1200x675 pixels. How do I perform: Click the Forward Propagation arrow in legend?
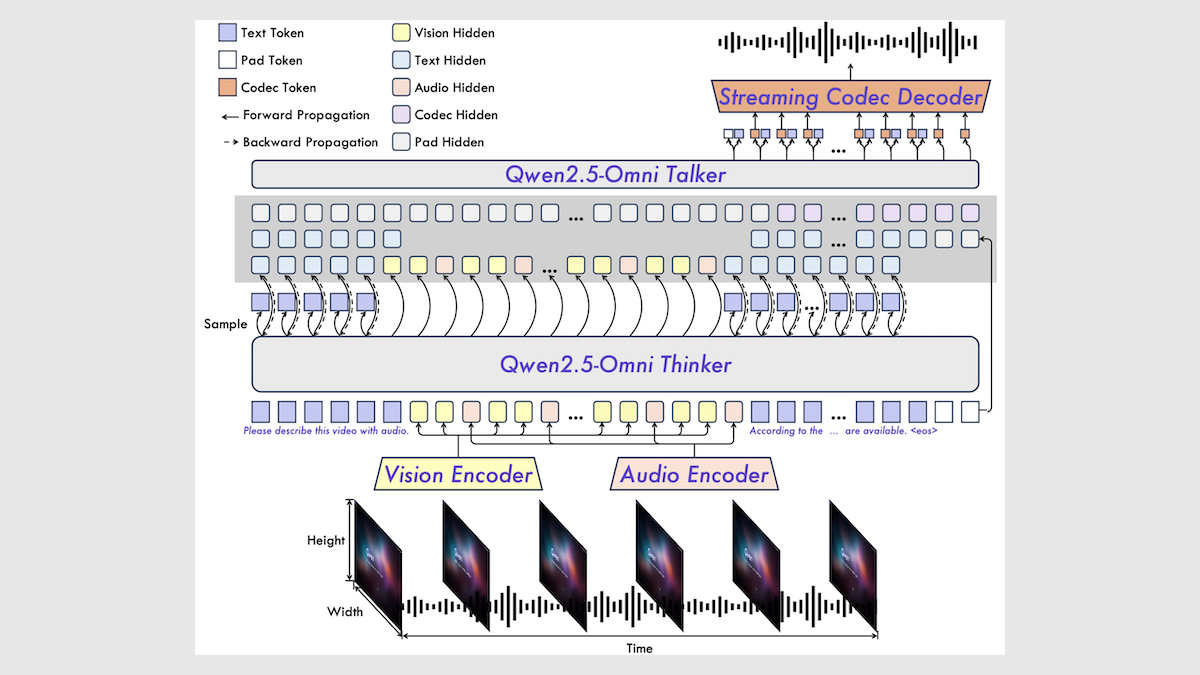[x=229, y=115]
